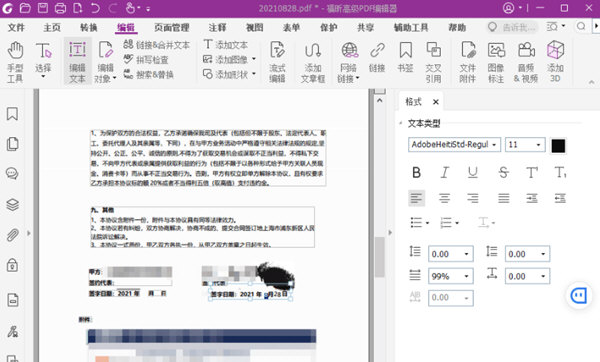The image size is (600, 362).
Task: Click the Bookmark tool (书签) in ribbon
Action: 405,58
